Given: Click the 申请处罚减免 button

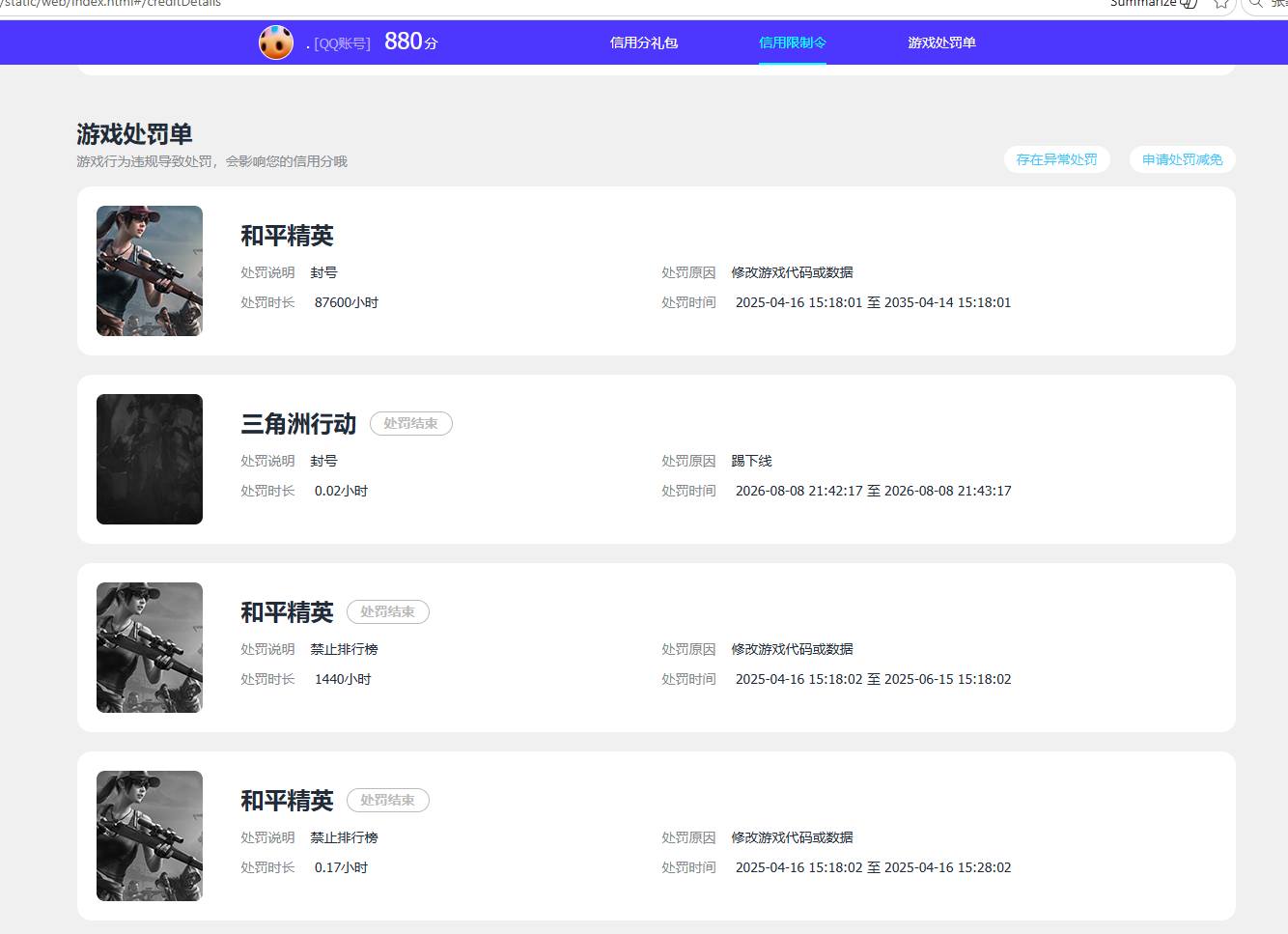Looking at the screenshot, I should click(1182, 159).
